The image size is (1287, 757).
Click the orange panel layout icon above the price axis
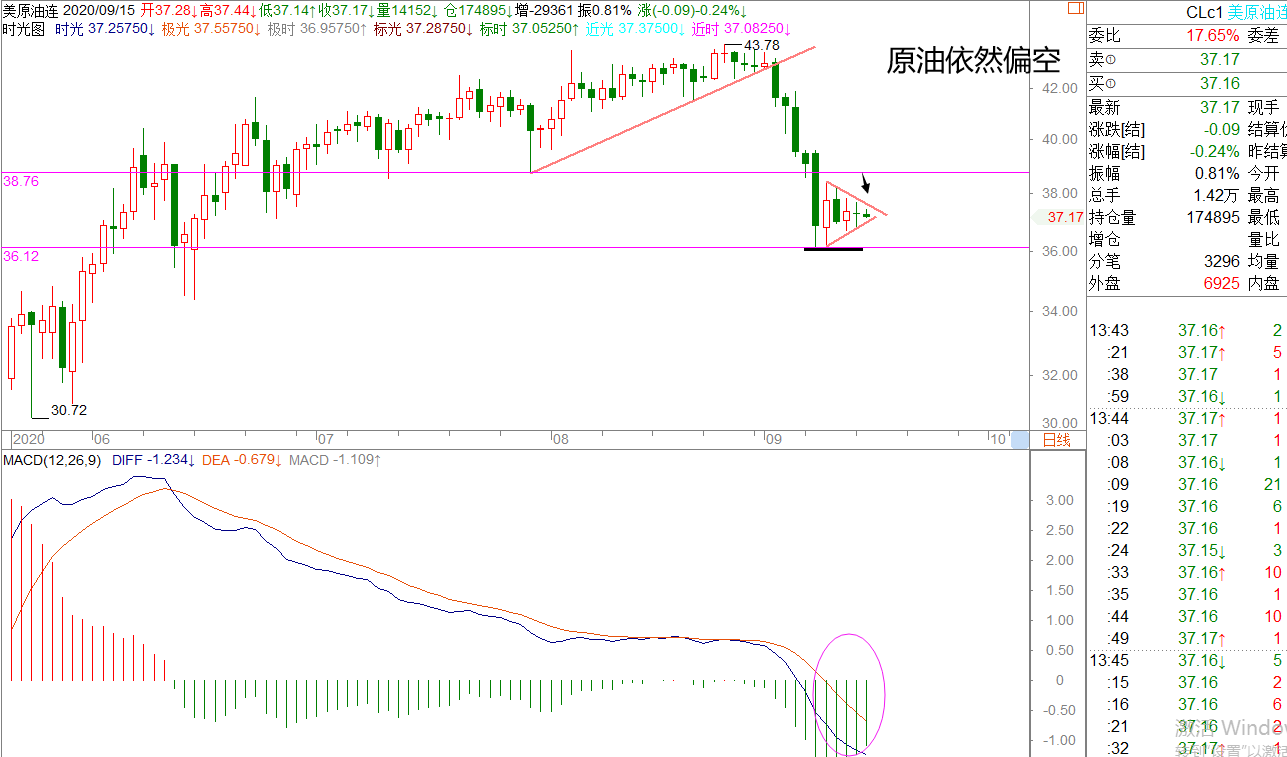point(1074,6)
